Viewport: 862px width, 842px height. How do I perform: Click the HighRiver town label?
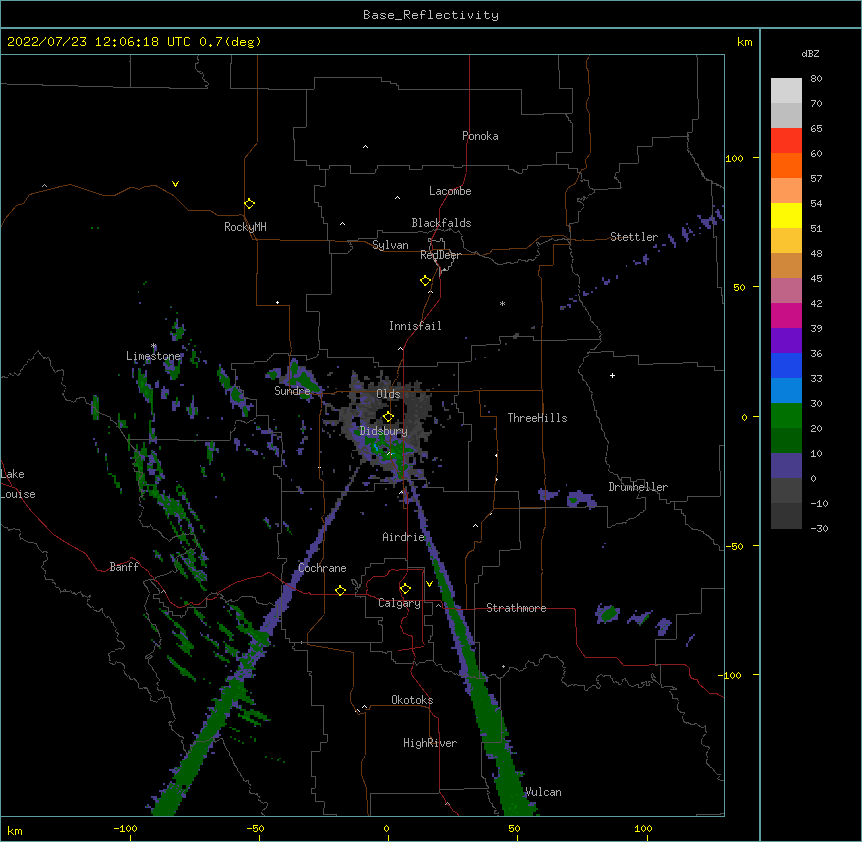430,743
